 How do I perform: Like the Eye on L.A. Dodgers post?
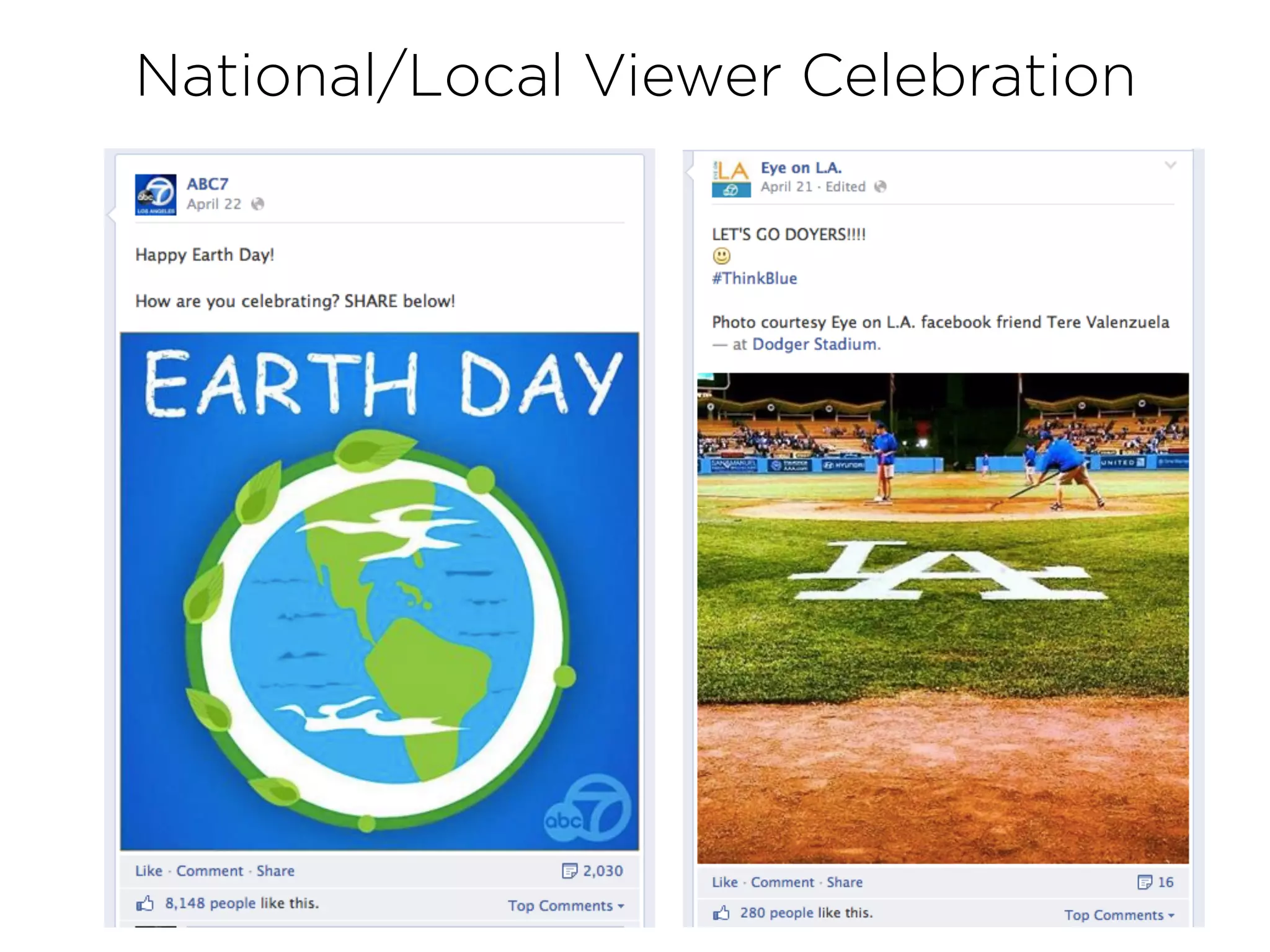pyautogui.click(x=725, y=882)
